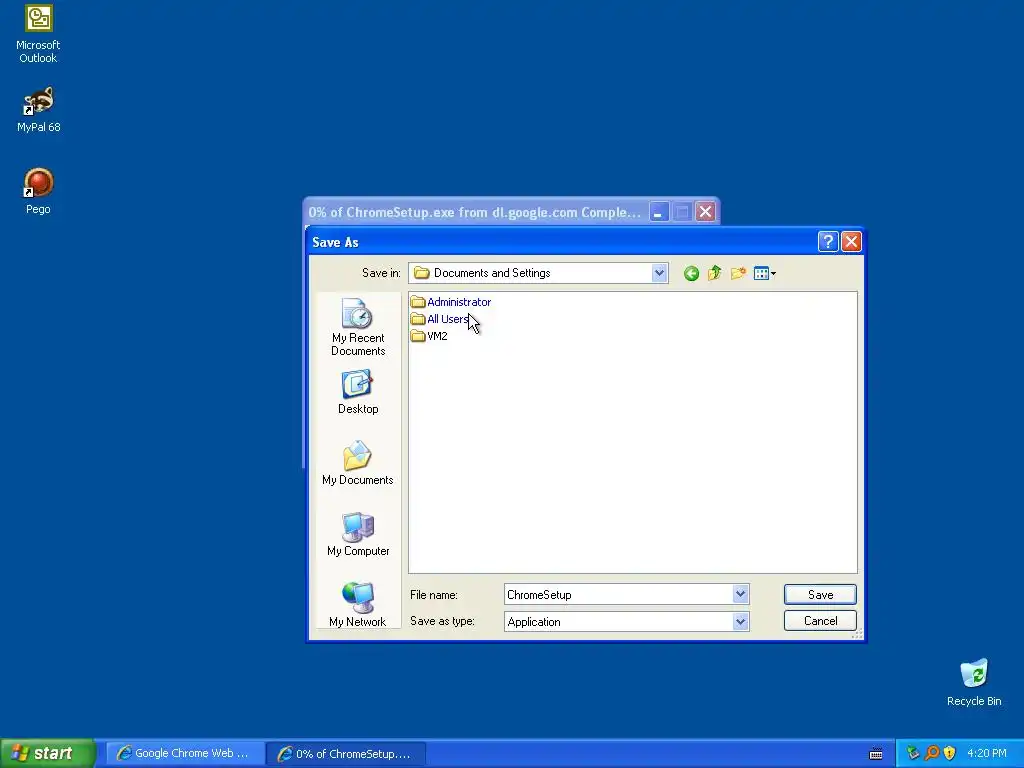Select My Documents in places bar
Screen dimensions: 1024x768
pyautogui.click(x=358, y=463)
